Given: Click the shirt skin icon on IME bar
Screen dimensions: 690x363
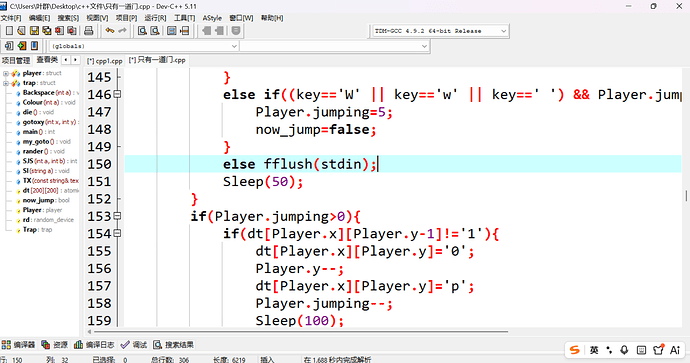Looking at the screenshot, I should point(658,350).
